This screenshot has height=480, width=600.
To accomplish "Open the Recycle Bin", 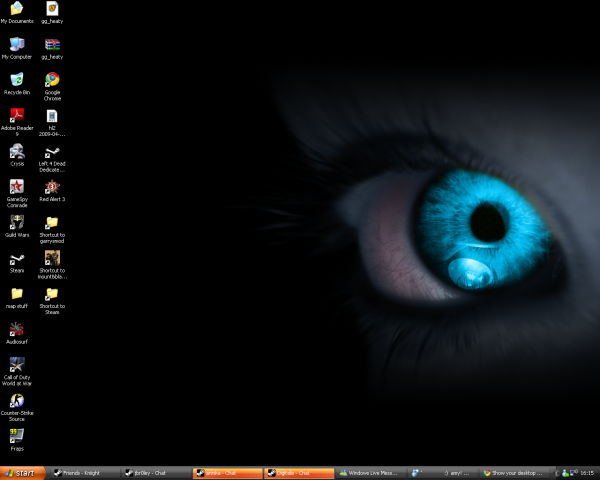I will [x=17, y=80].
